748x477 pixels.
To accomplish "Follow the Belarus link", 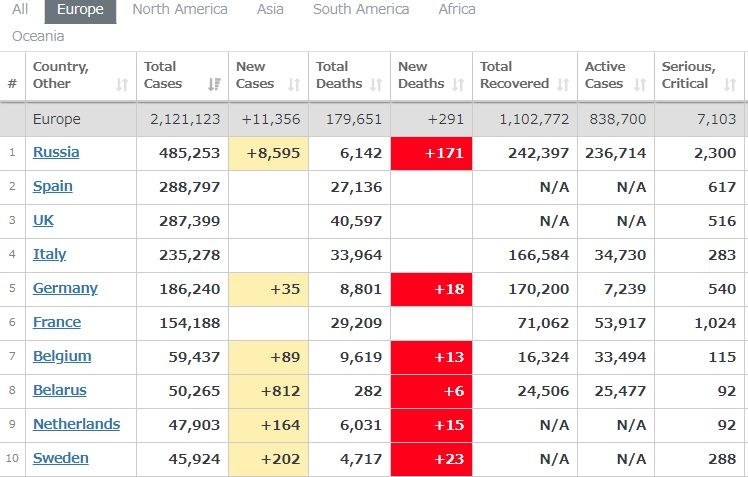I will tap(60, 390).
